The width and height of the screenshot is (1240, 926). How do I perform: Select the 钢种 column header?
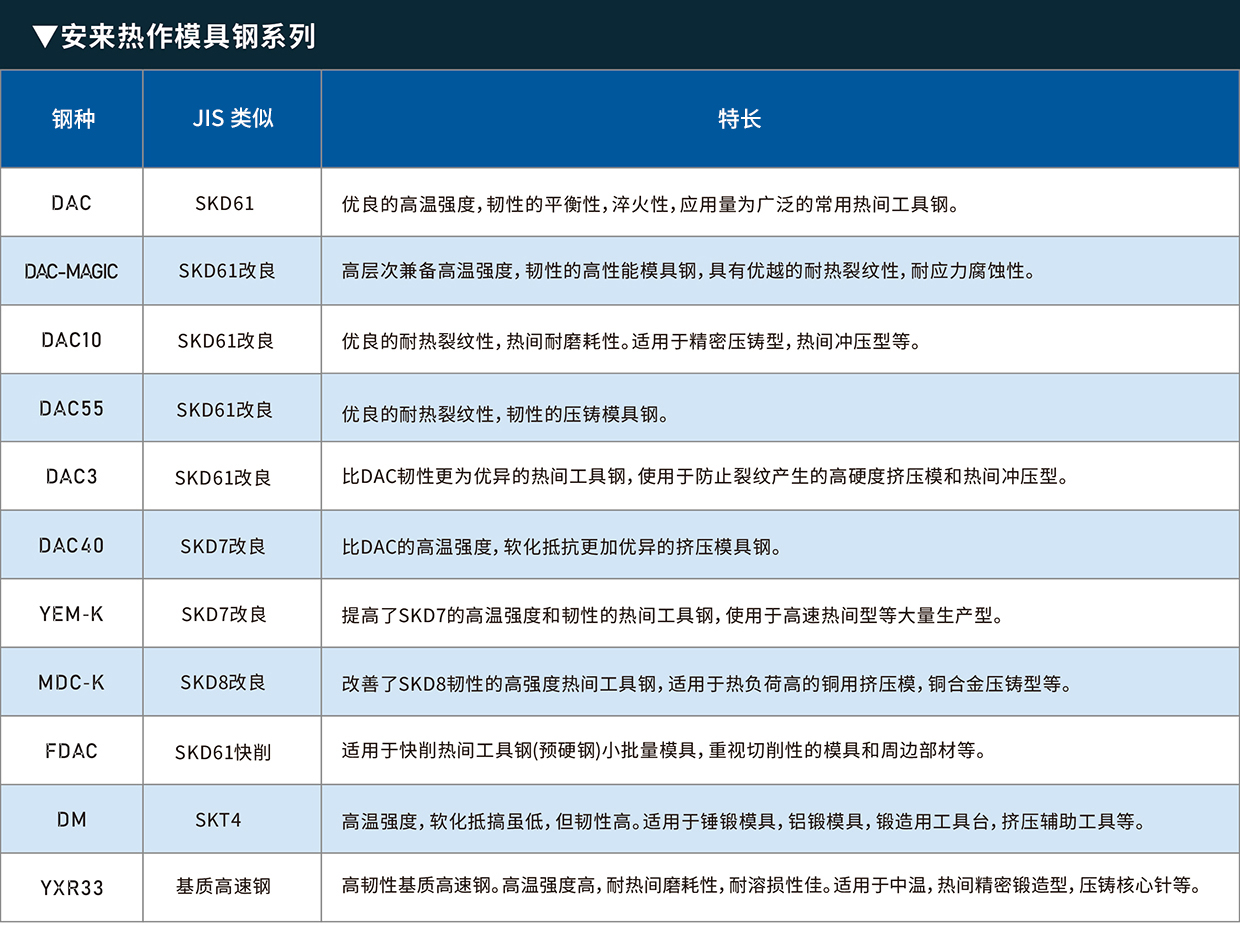click(72, 118)
